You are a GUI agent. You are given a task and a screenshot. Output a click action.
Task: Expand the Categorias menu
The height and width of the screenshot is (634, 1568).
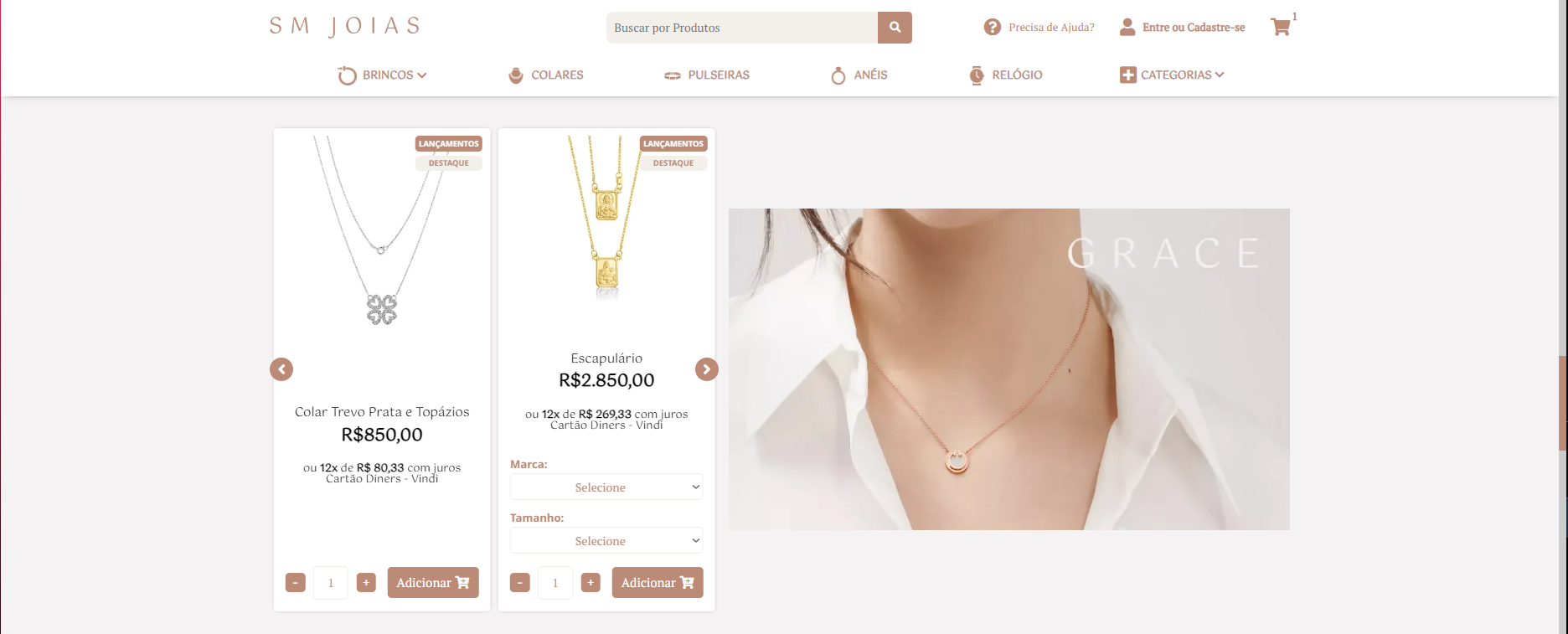(1172, 75)
